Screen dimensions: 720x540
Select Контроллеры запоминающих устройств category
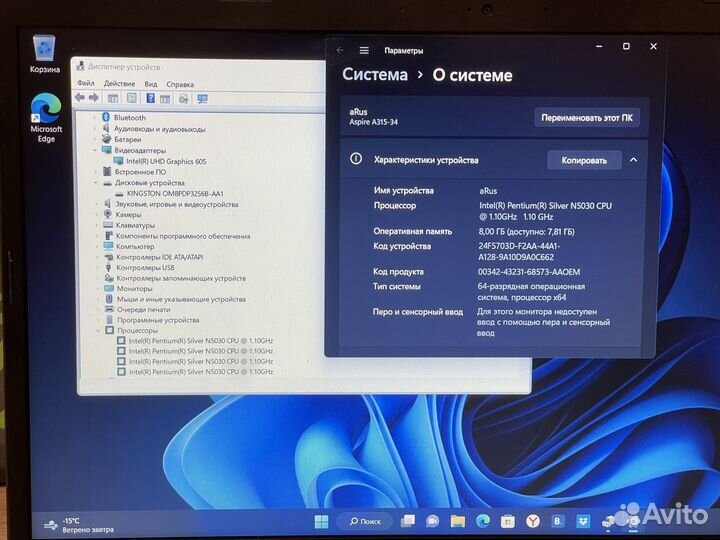pyautogui.click(x=180, y=278)
